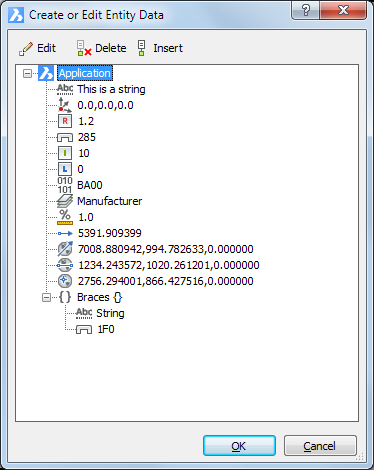Click the Delete icon with red X

pos(84,49)
